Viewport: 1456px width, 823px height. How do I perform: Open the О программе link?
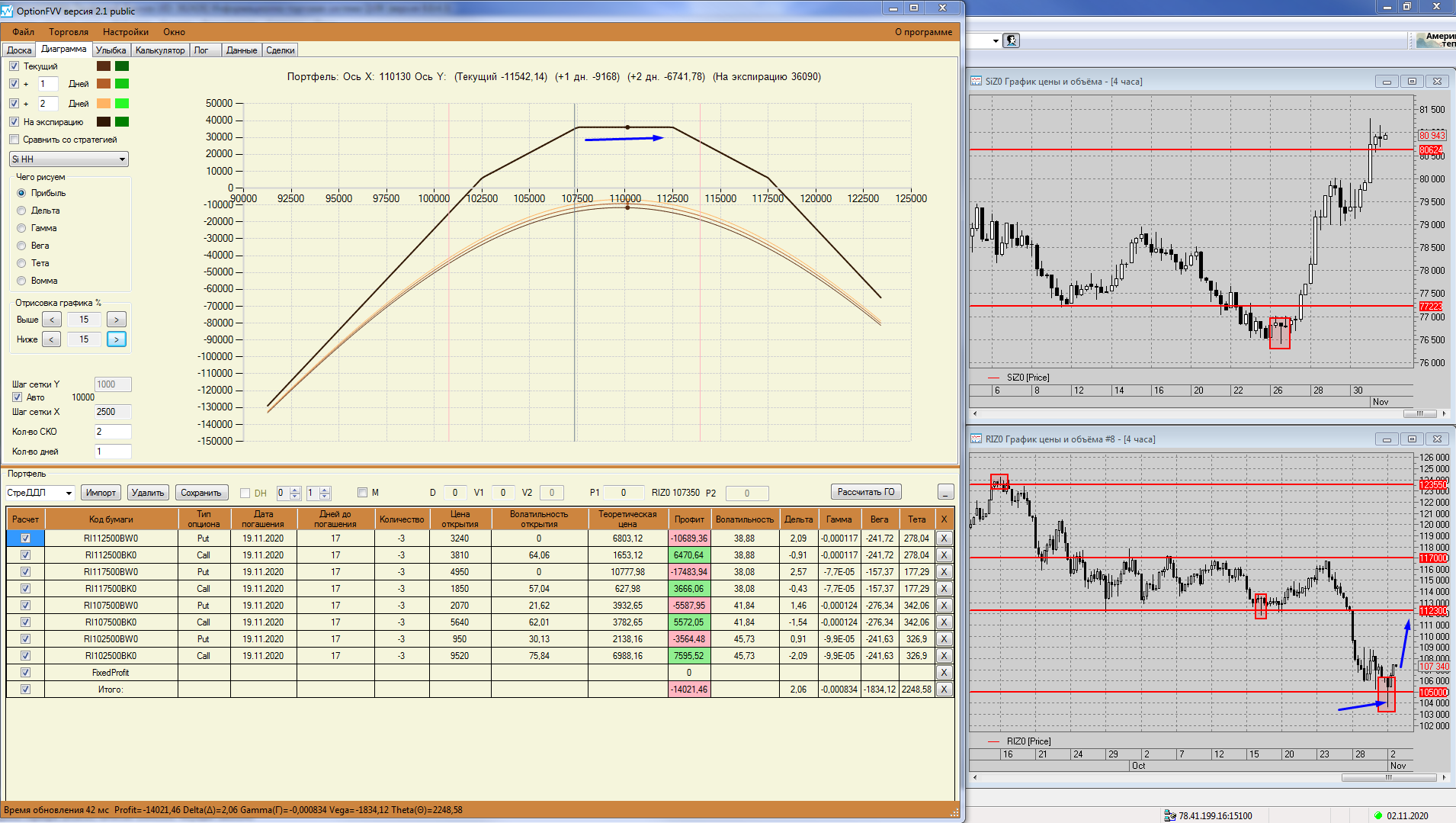coord(923,32)
